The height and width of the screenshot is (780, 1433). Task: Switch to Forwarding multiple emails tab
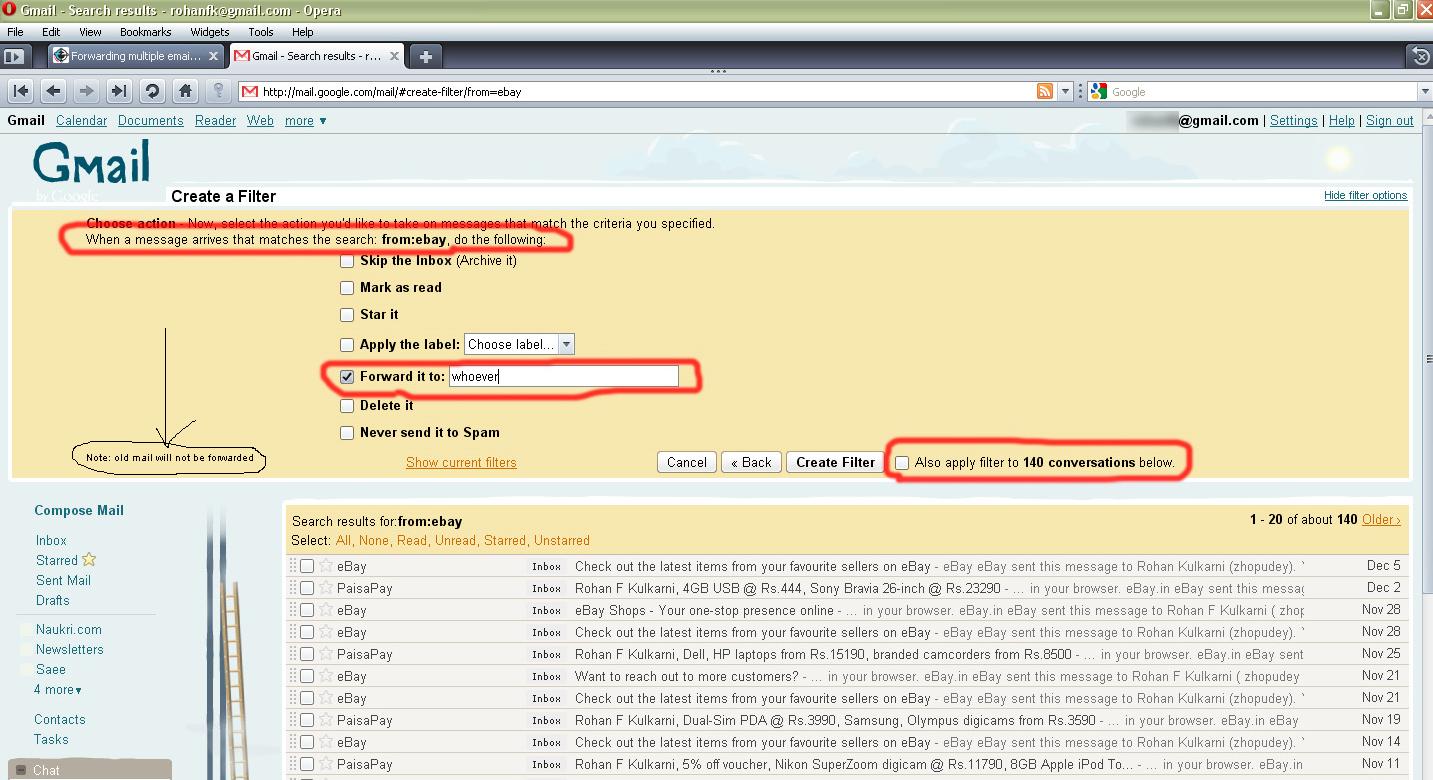point(136,56)
